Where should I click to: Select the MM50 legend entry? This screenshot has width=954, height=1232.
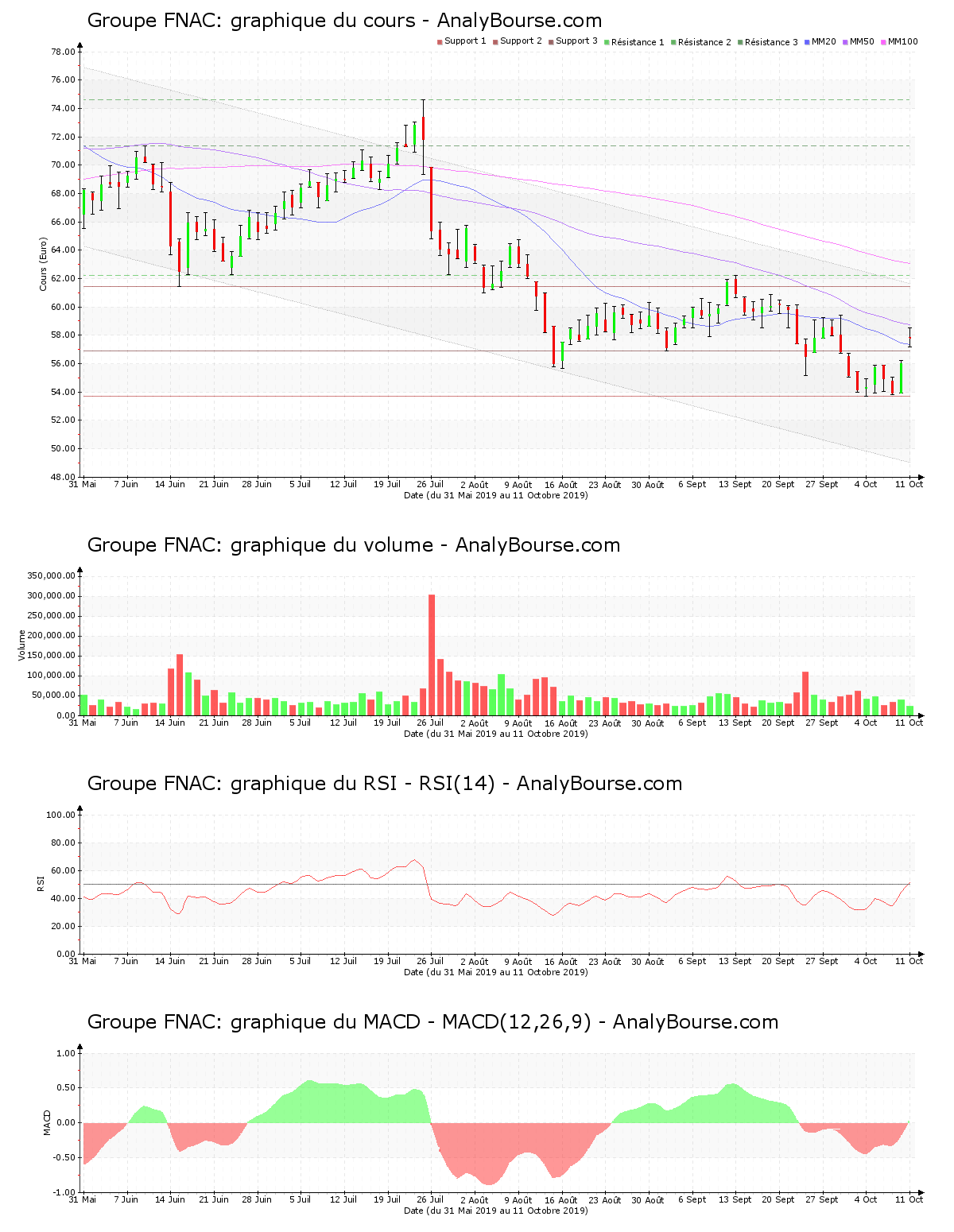(859, 41)
